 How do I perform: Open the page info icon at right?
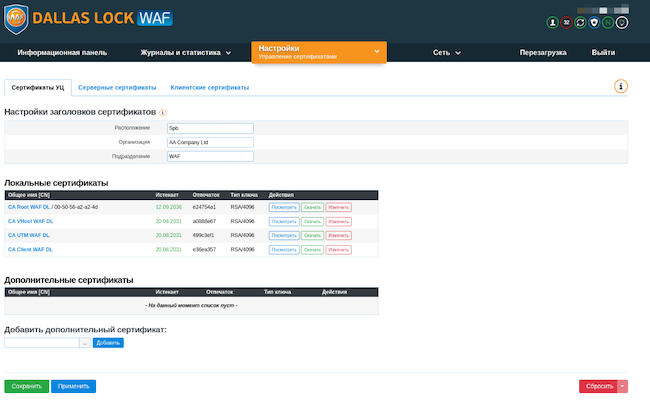point(621,86)
